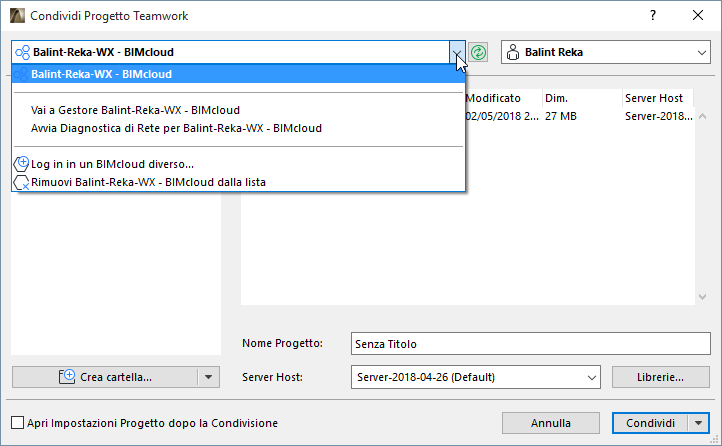Click the Crea cartella button

[105, 377]
